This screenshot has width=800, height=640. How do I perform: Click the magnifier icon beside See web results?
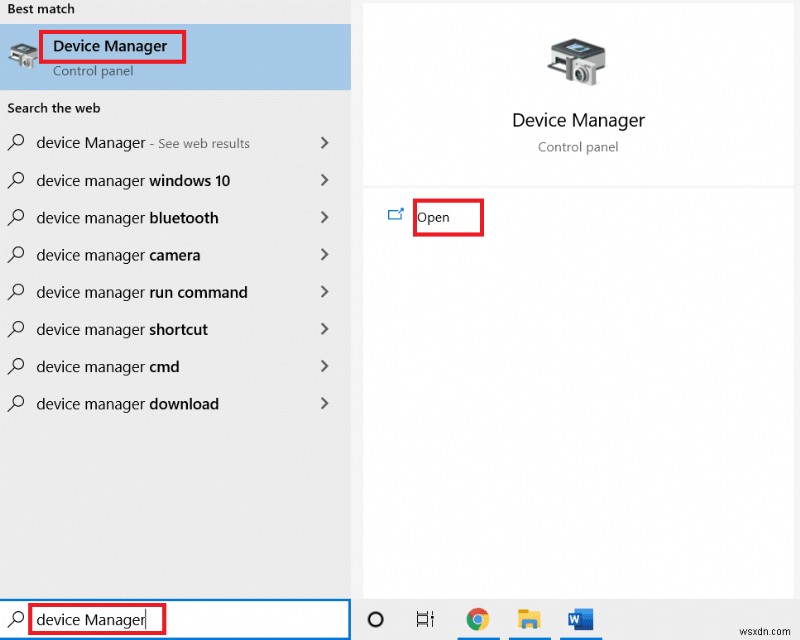[x=17, y=143]
